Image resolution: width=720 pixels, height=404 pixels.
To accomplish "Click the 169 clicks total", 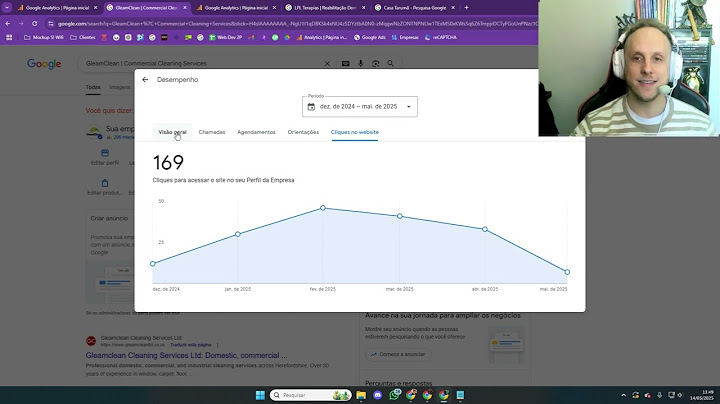I will pos(168,163).
